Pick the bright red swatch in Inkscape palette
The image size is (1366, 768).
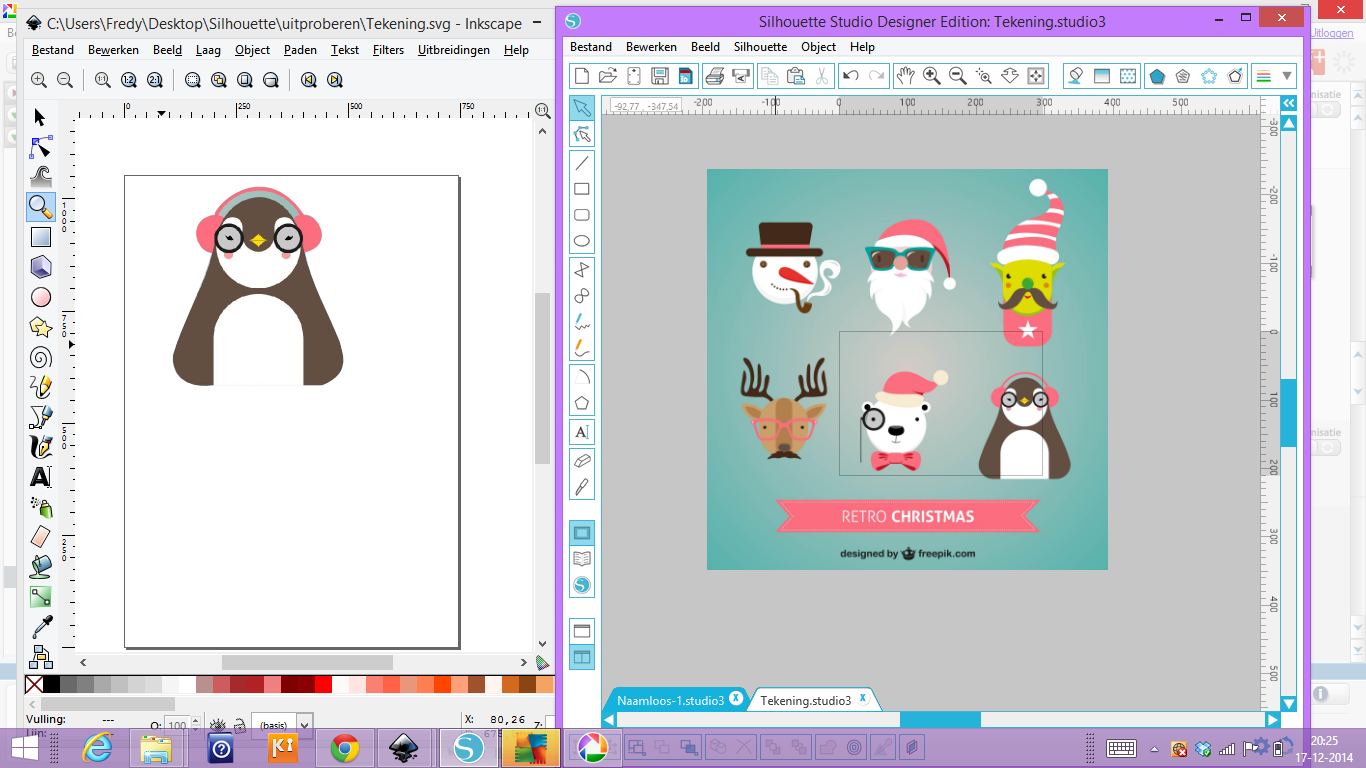[x=322, y=685]
